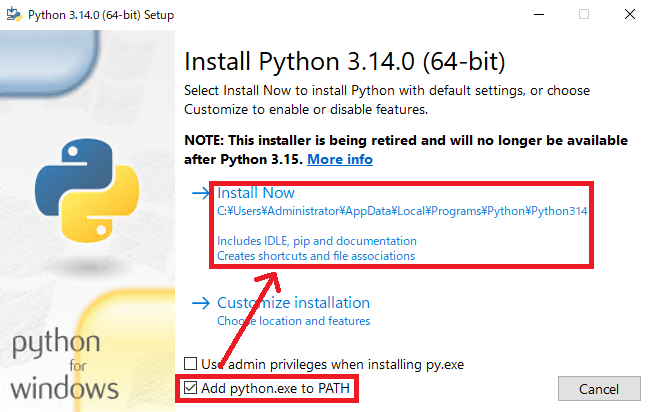The width and height of the screenshot is (652, 412).
Task: Uncheck the 'Add python.exe to PATH' checkbox
Action: pos(191,388)
